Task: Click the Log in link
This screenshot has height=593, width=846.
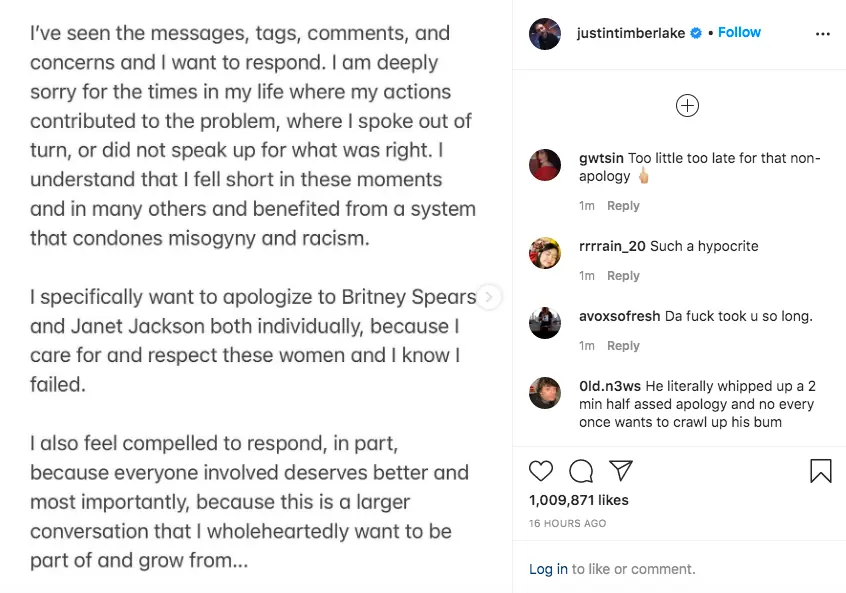Action: point(548,569)
